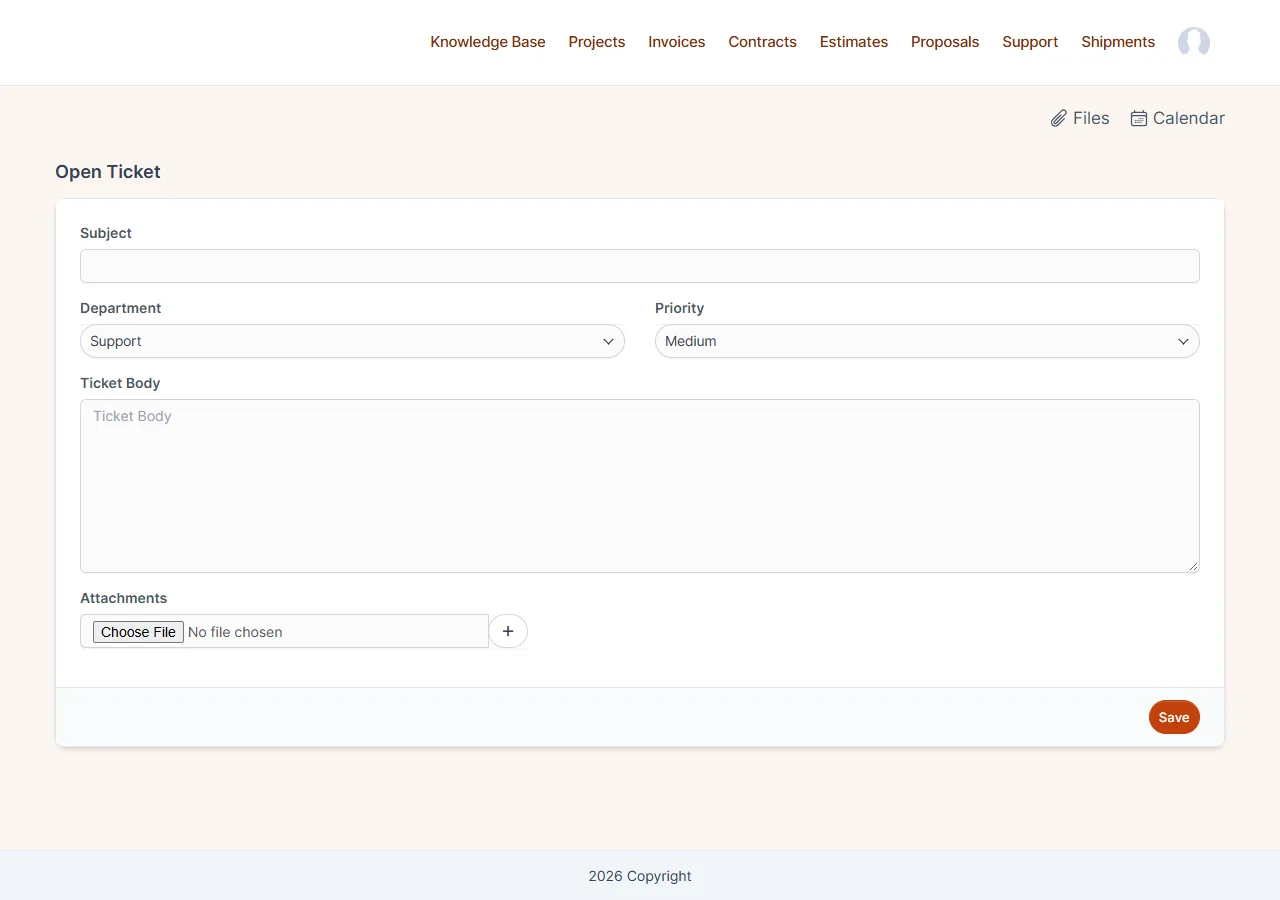Navigate to Invoices

677,42
